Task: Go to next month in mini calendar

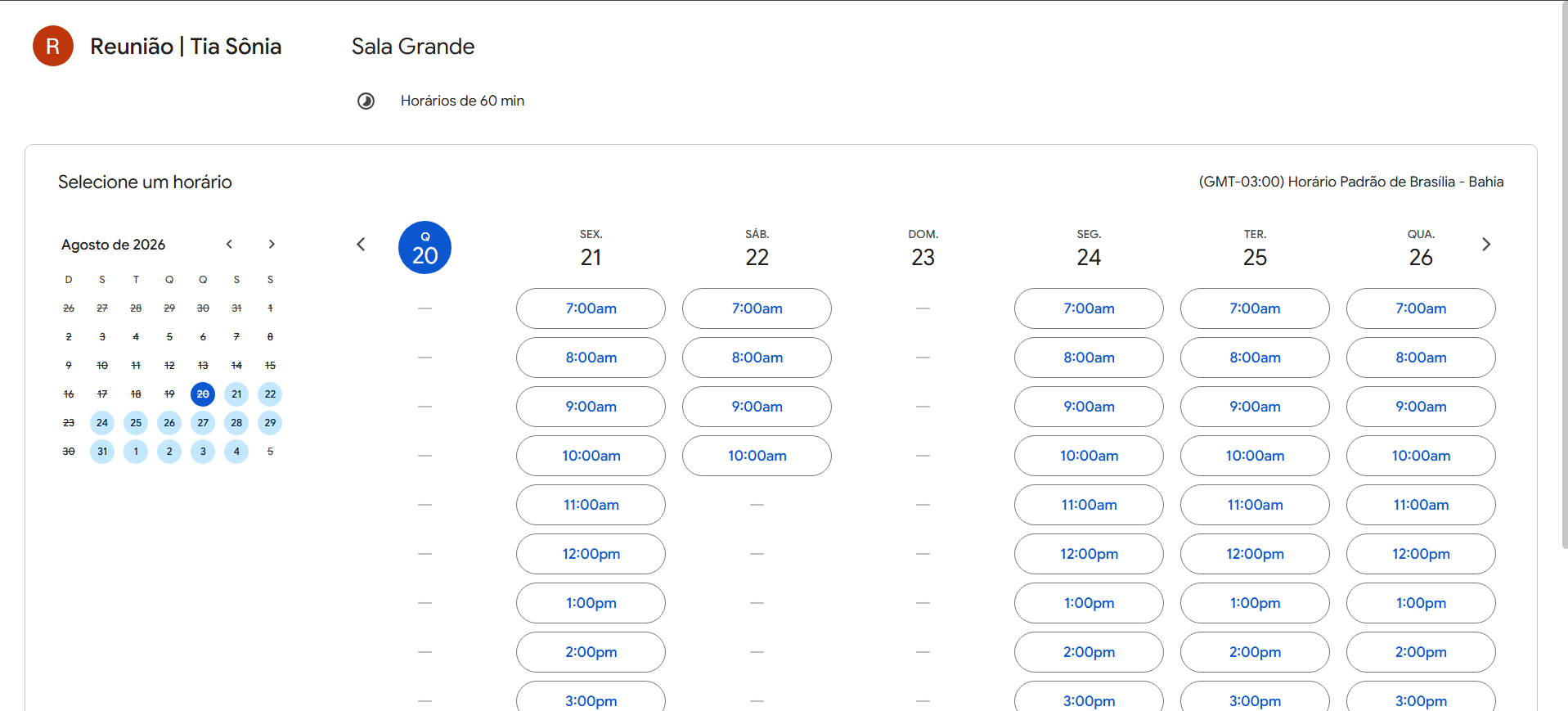Action: (272, 244)
